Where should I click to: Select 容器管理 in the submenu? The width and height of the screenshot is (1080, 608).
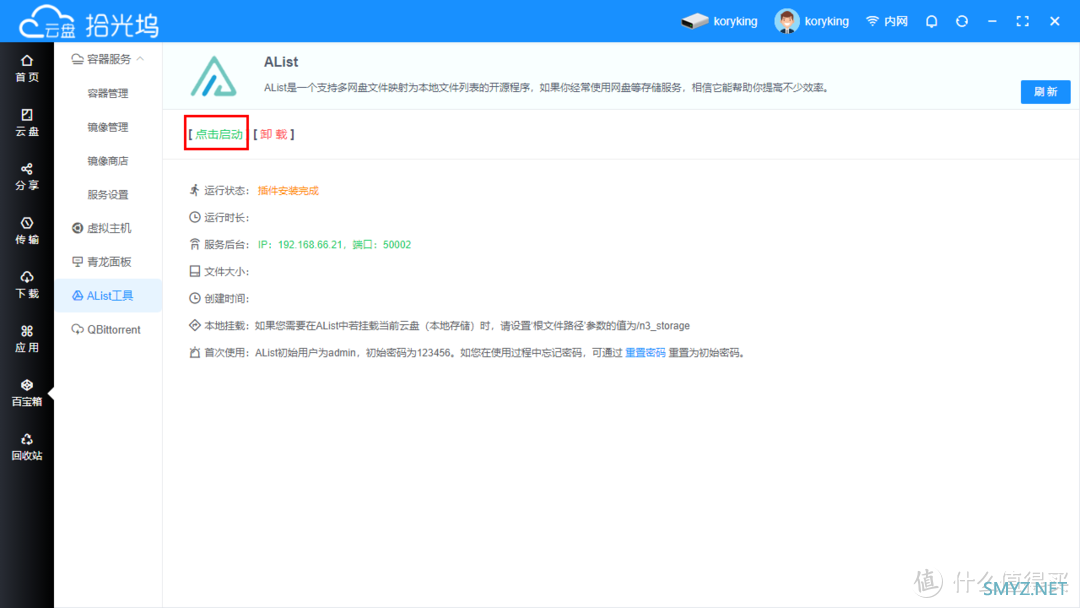click(108, 93)
